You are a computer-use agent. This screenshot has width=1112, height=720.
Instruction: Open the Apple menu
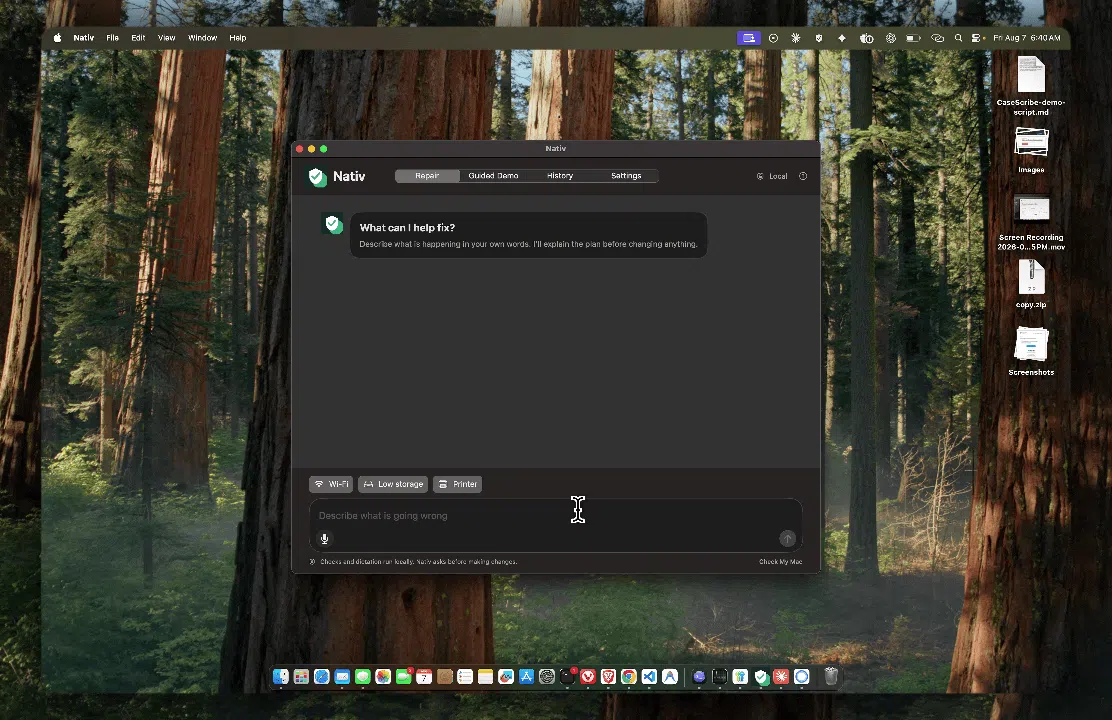point(57,38)
